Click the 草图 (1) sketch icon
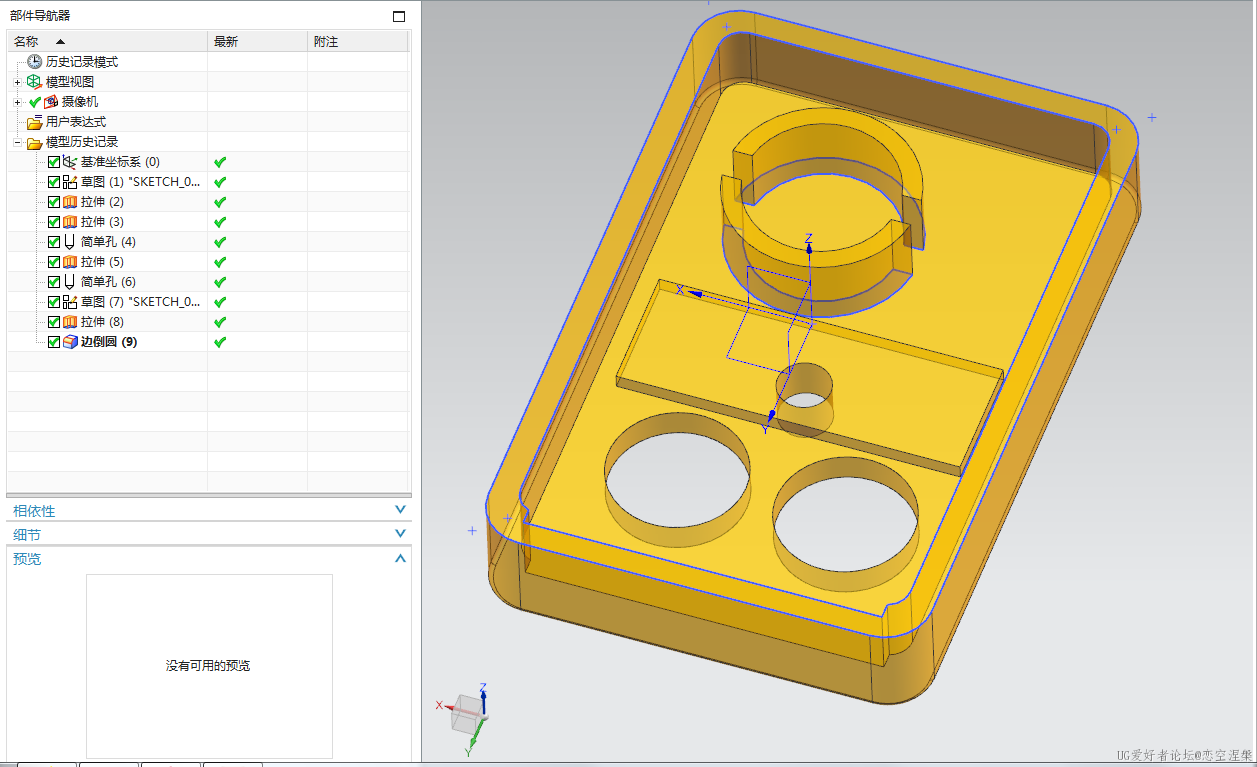 70,182
